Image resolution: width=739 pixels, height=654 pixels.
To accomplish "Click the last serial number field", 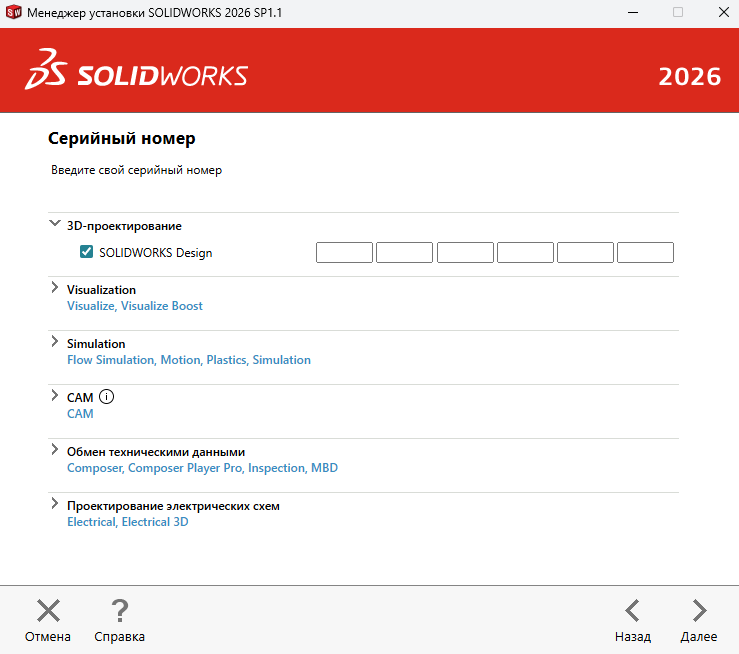I will 645,253.
